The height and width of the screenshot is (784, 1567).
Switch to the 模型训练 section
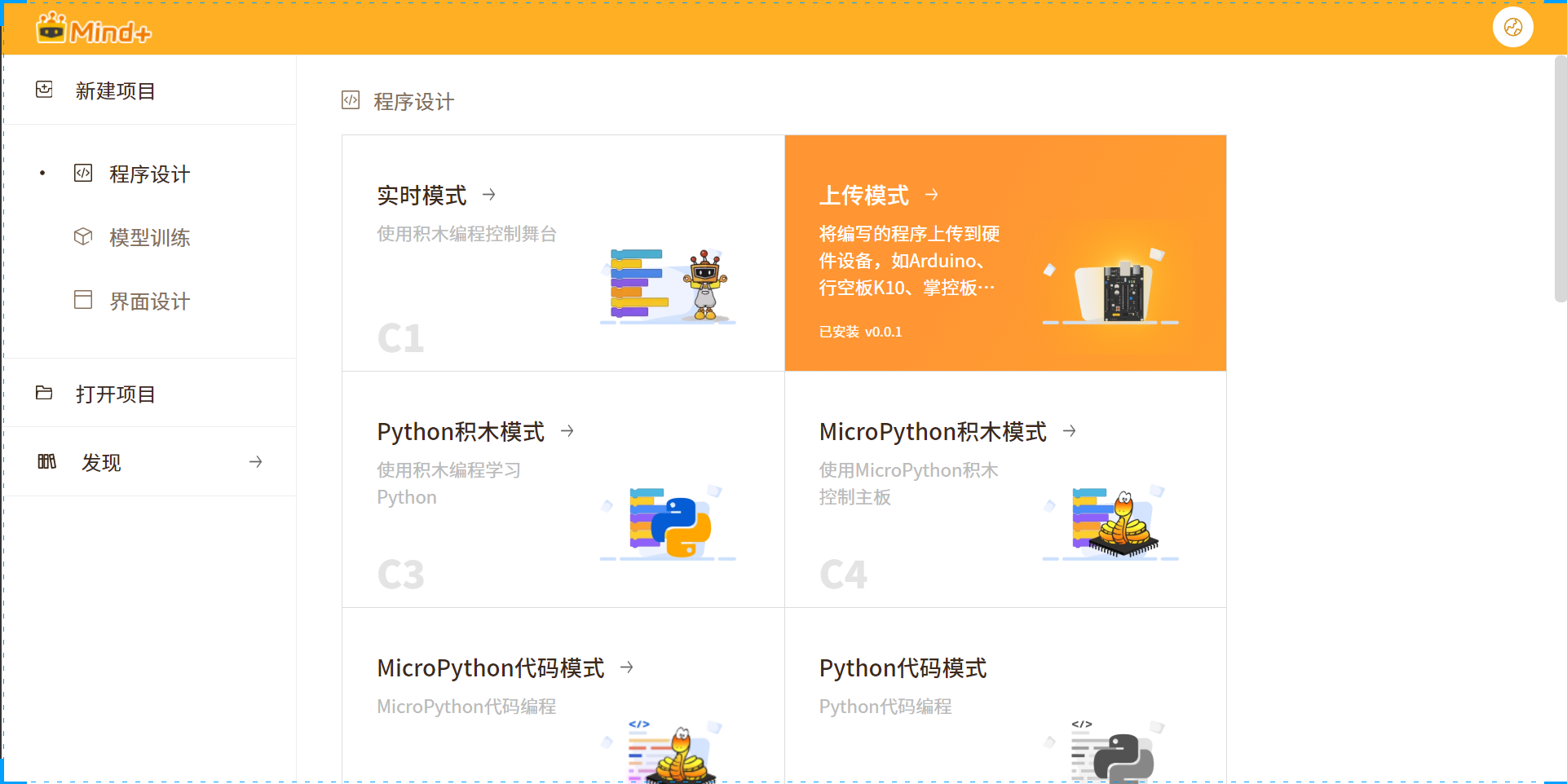[x=150, y=238]
